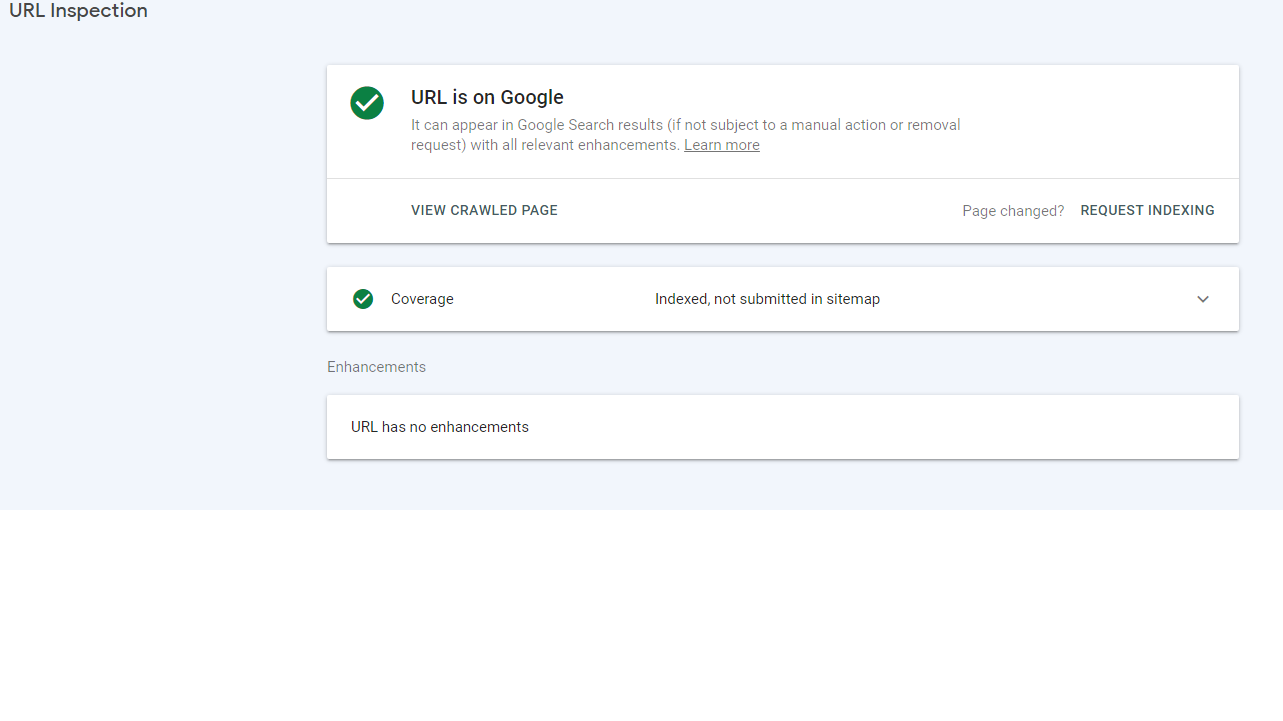Click the "URL has no enhancements" text

click(440, 427)
